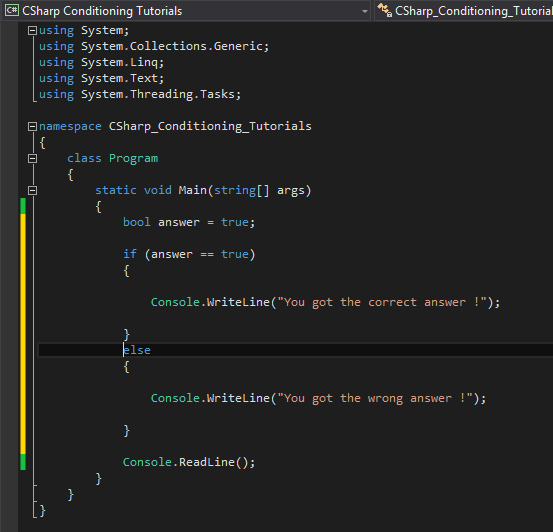Click 'System.Threading.Tasks' using directive
Viewport: 553px width, 532px height.
coord(158,94)
